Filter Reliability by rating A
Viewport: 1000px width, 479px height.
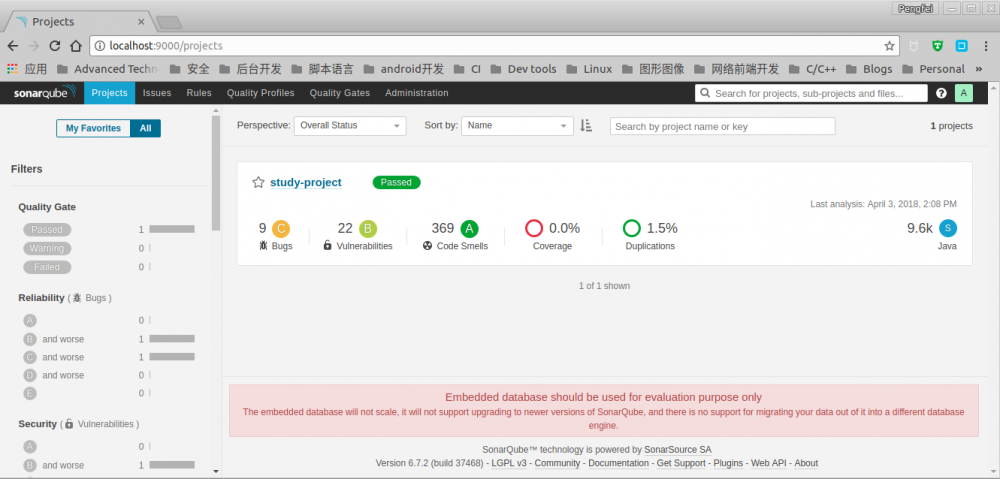point(29,320)
